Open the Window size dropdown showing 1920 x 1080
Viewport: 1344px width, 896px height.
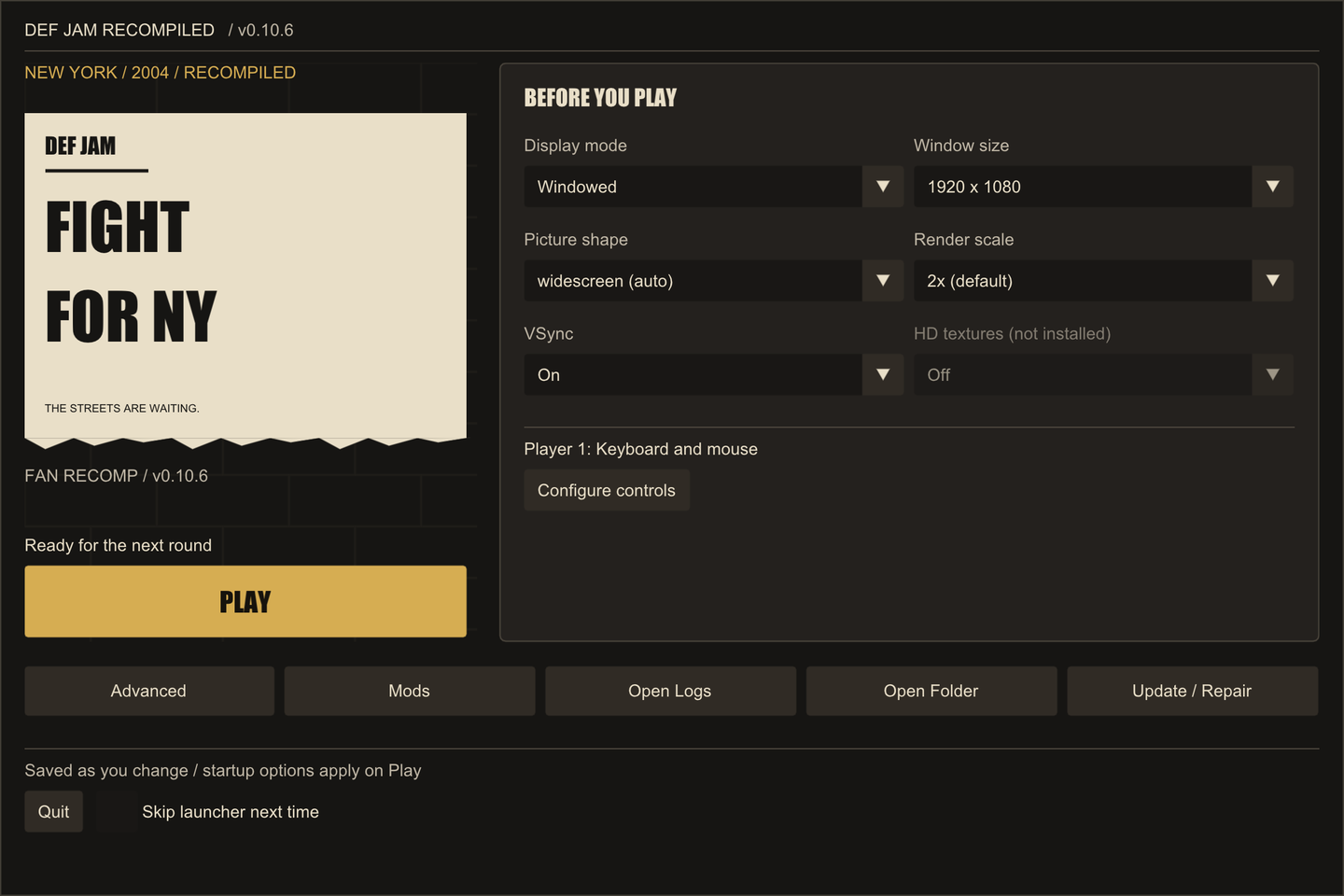point(1103,187)
